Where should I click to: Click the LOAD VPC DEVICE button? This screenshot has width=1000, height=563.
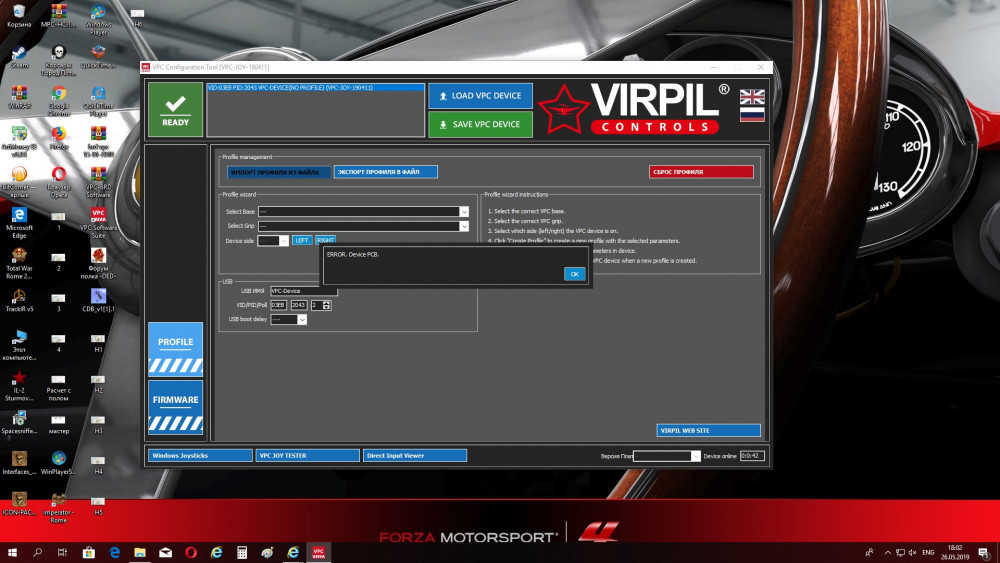click(480, 96)
